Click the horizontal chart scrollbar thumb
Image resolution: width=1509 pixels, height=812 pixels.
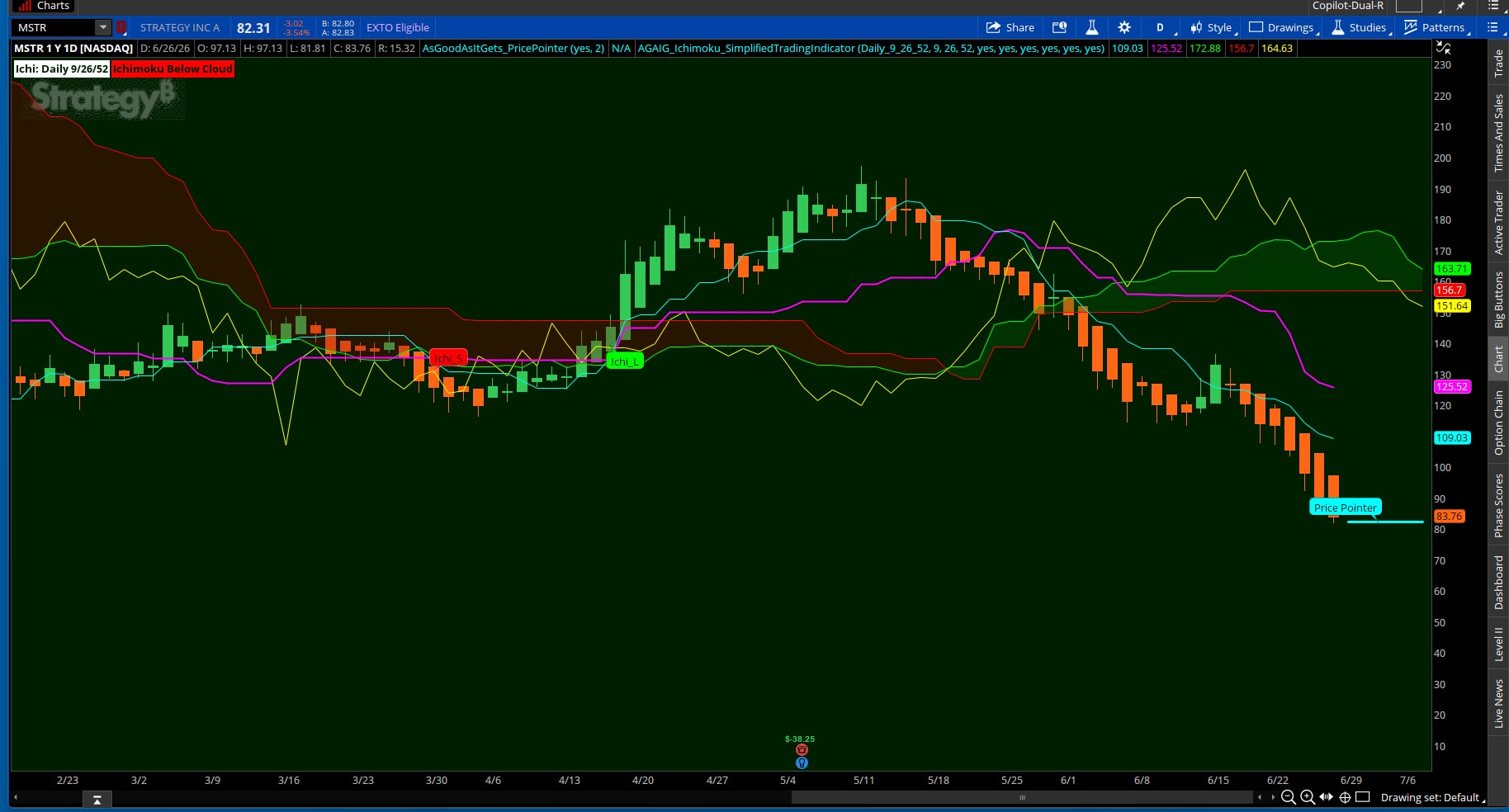coord(1022,797)
